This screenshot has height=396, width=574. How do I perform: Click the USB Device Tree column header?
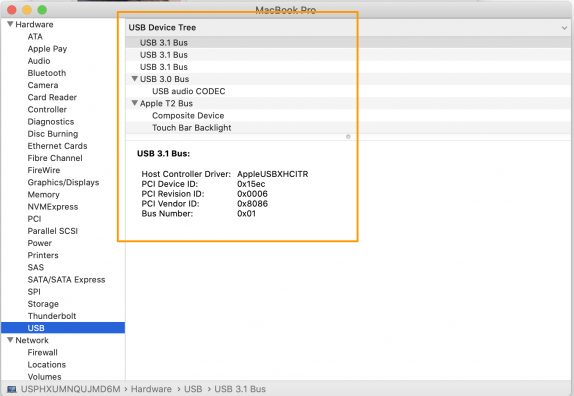pos(349,27)
